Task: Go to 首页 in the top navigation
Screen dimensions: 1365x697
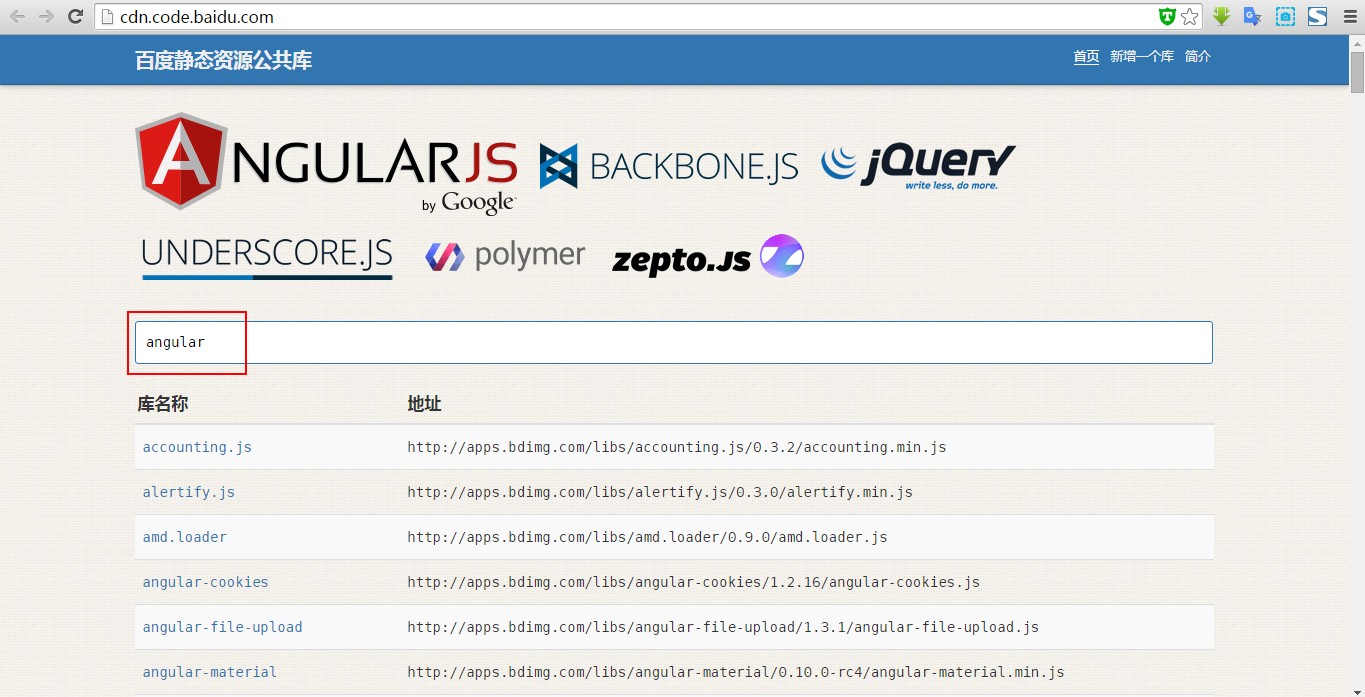Action: (x=1086, y=57)
